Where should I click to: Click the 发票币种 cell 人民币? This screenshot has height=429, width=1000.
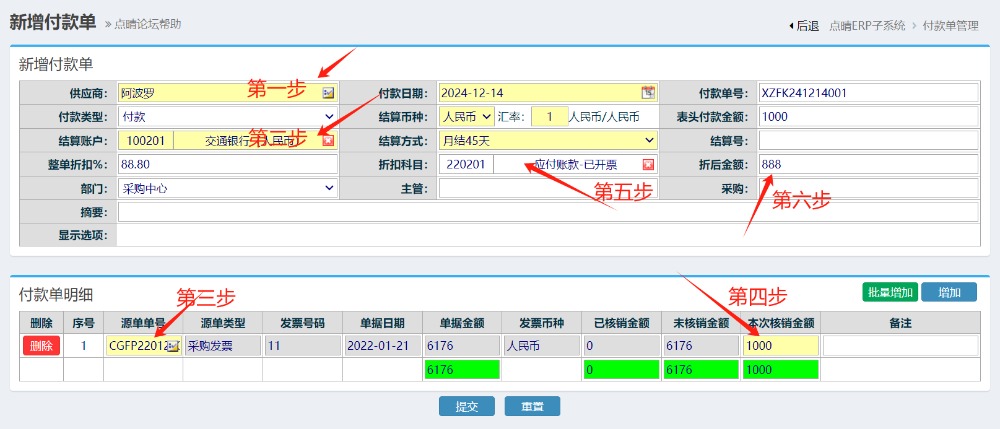tap(541, 346)
